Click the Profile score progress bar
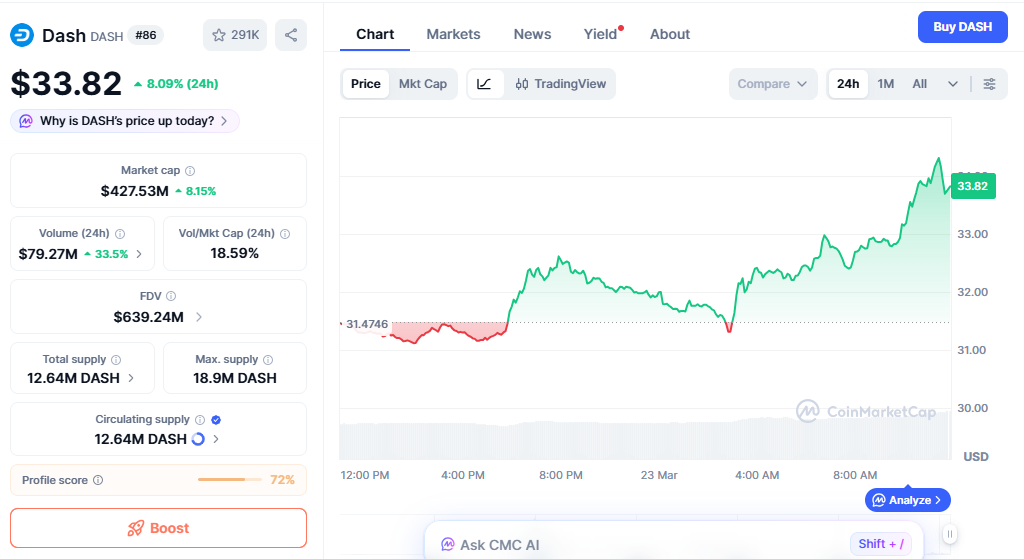Screen dimensions: 1024x559 pos(230,480)
